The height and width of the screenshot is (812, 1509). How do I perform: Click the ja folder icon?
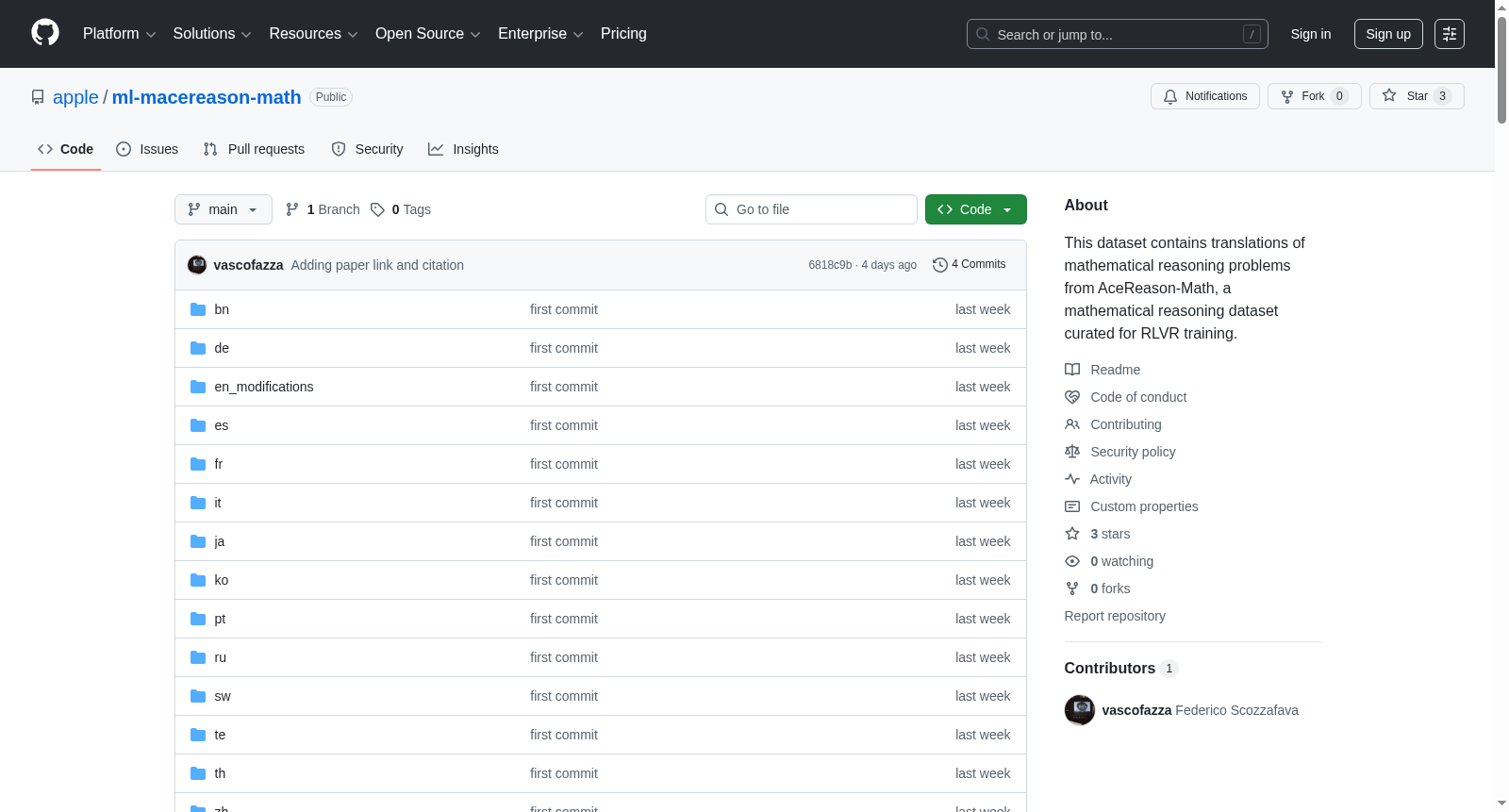198,541
